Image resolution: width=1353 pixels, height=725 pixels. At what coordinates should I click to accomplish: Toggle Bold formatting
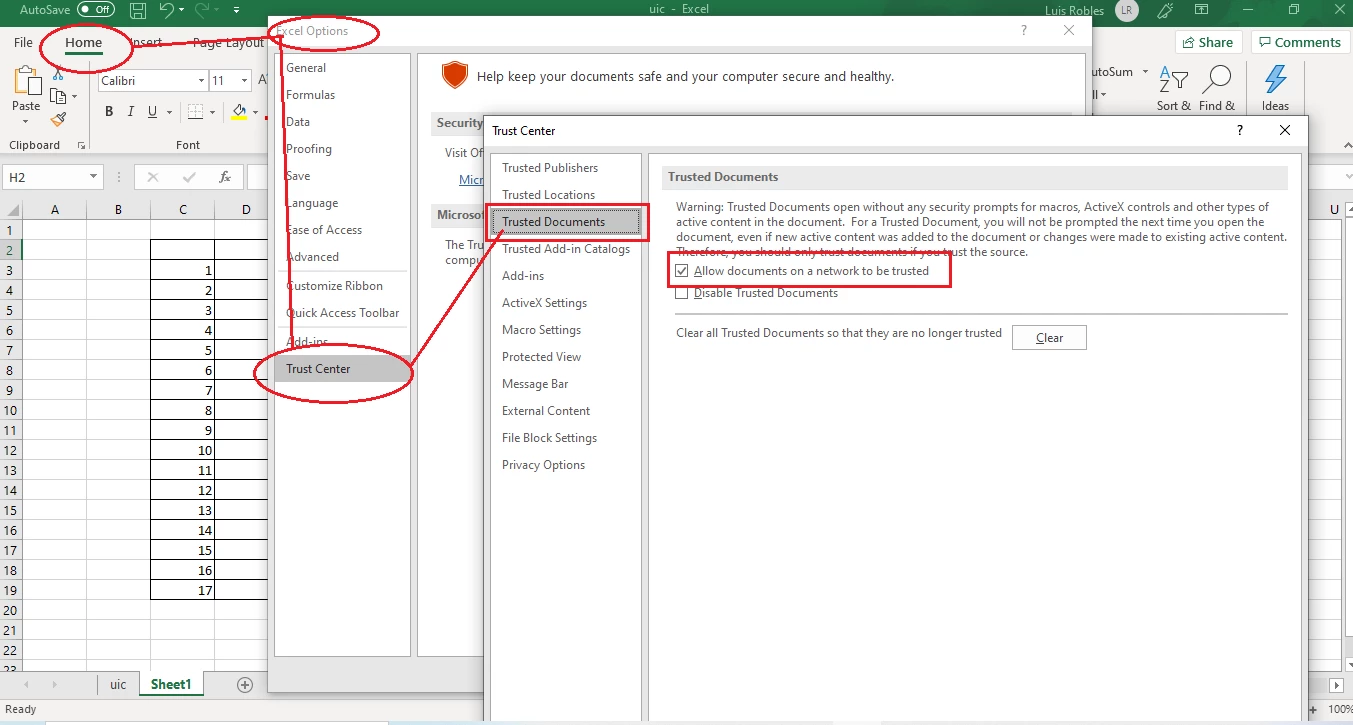pos(109,112)
